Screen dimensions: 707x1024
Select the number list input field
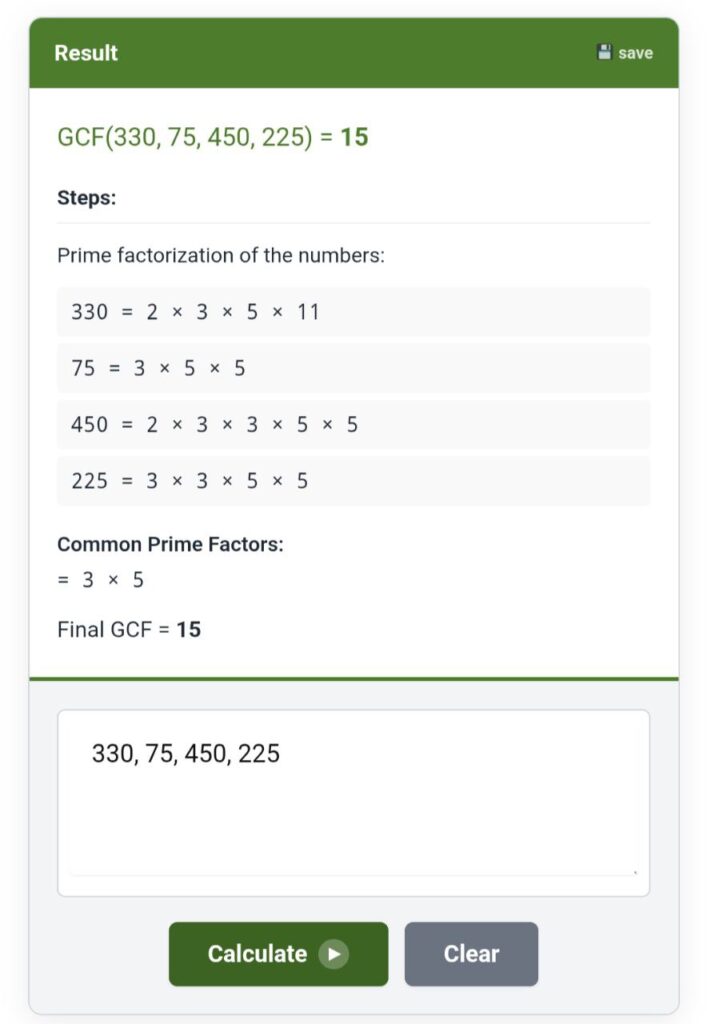click(353, 793)
